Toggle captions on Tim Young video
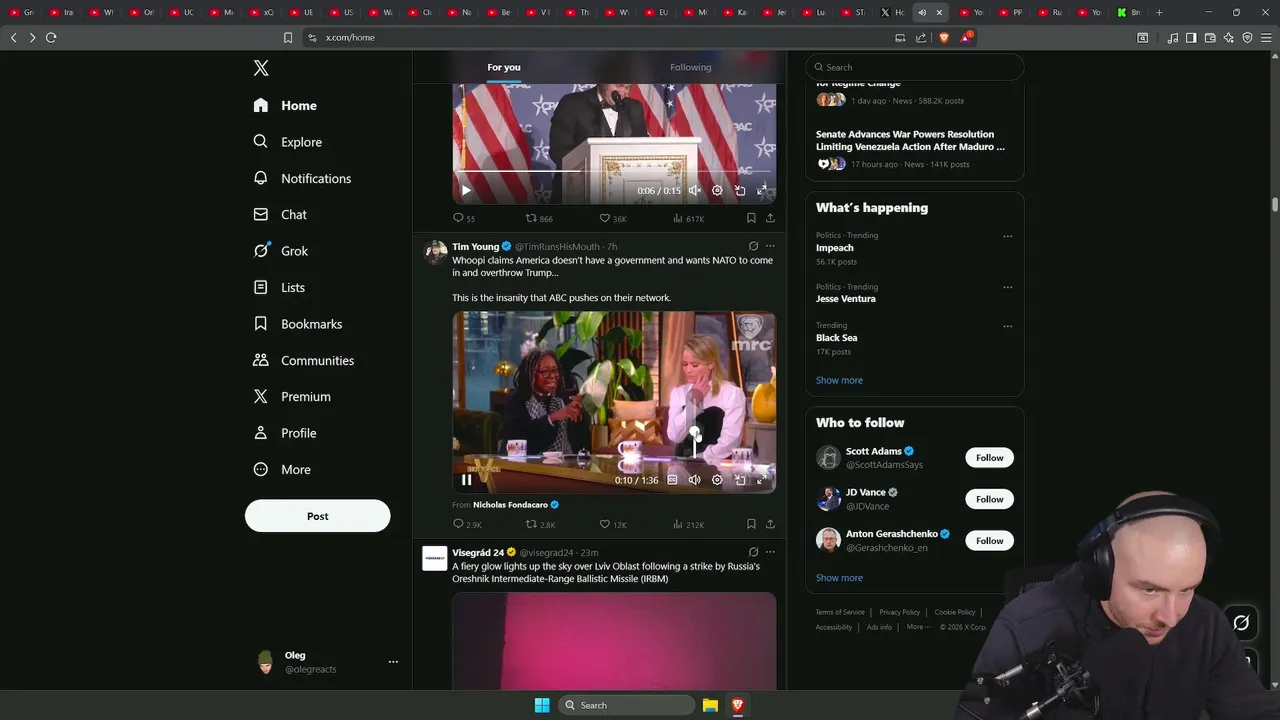 [x=672, y=480]
